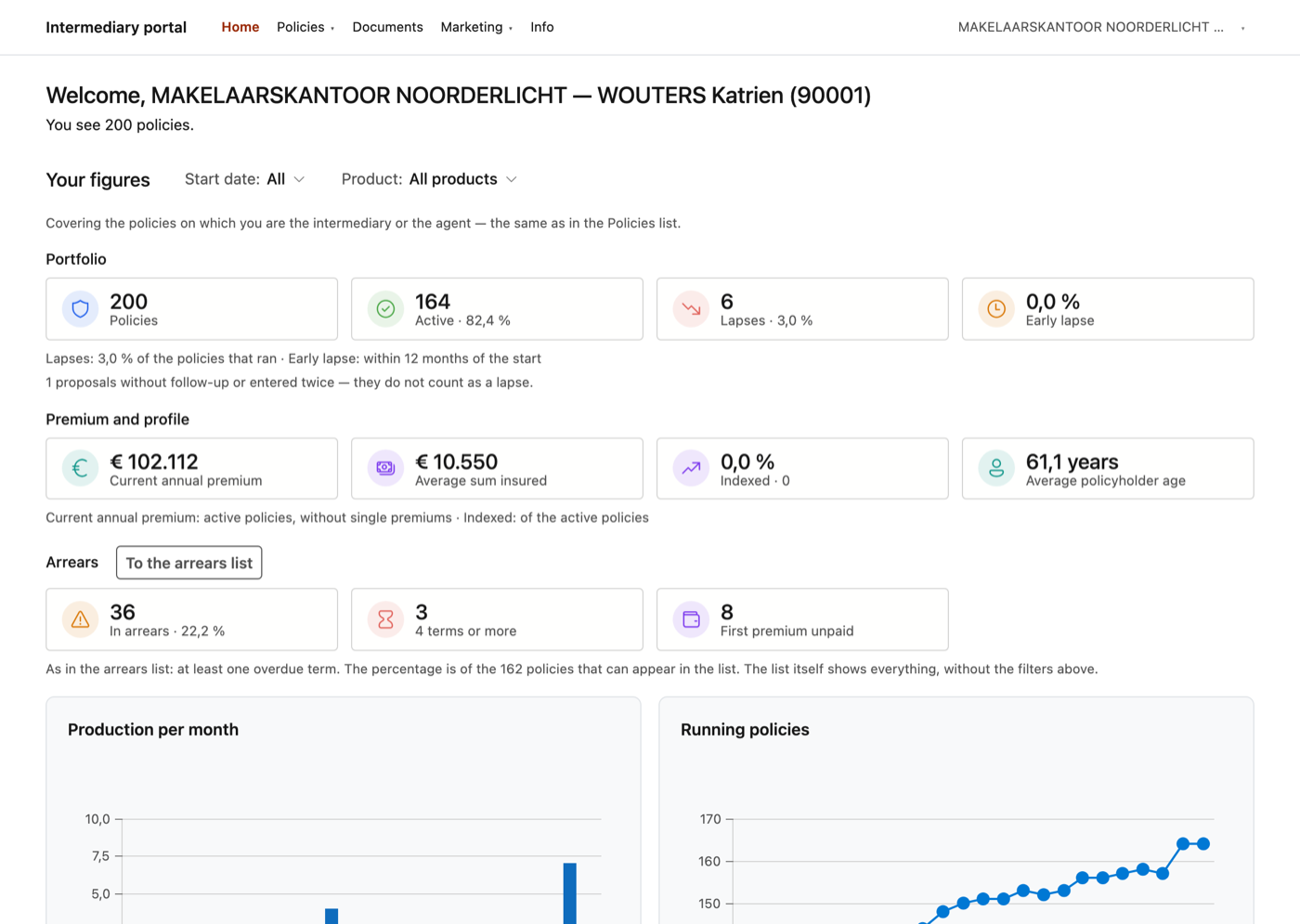
Task: Click the shield icon on Policies card
Action: coord(81,309)
